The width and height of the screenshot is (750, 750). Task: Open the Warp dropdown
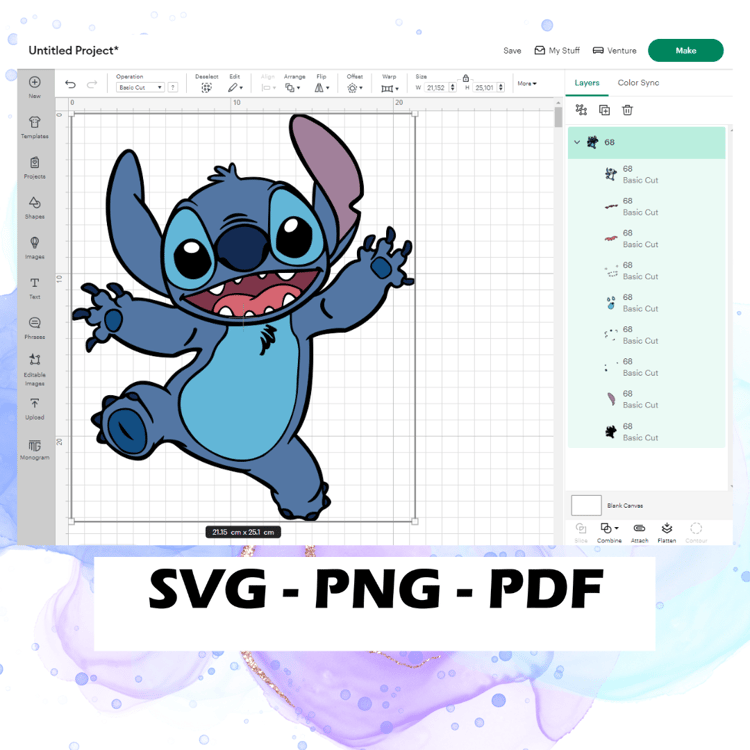[390, 88]
